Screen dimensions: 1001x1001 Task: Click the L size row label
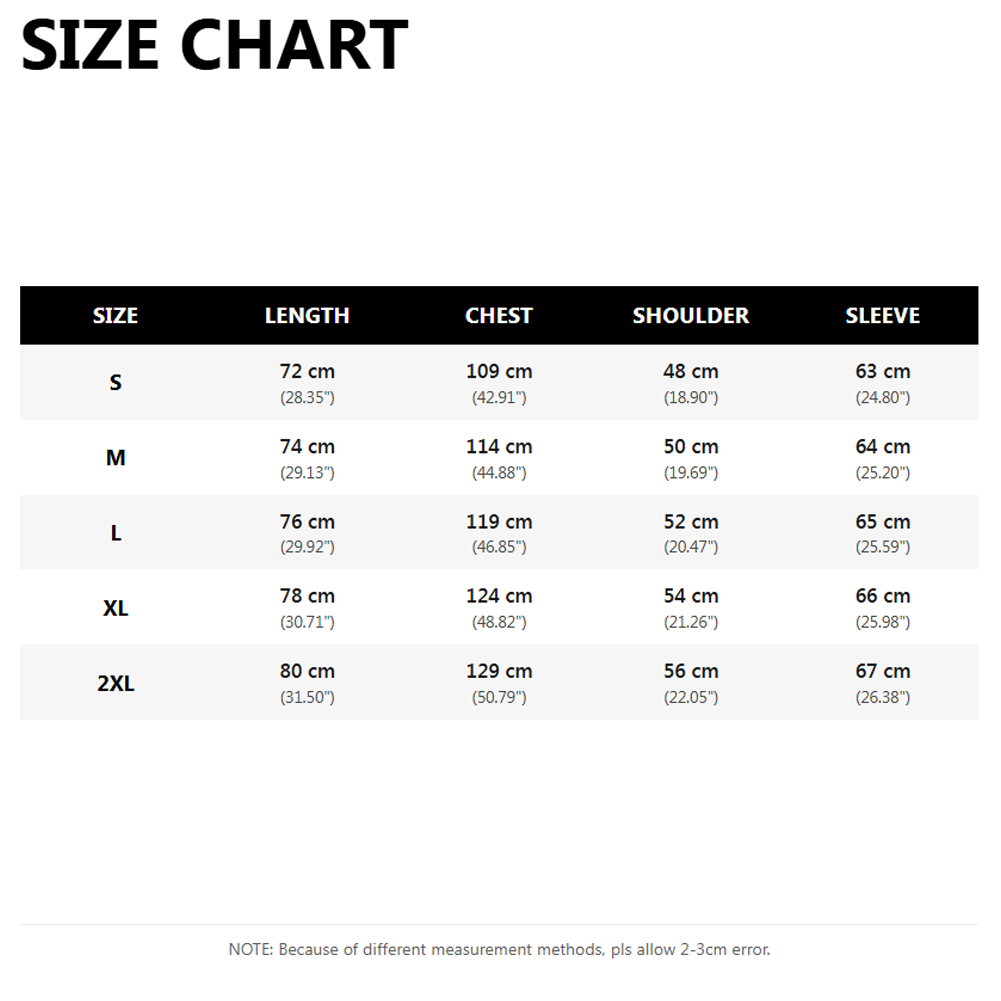tap(116, 533)
